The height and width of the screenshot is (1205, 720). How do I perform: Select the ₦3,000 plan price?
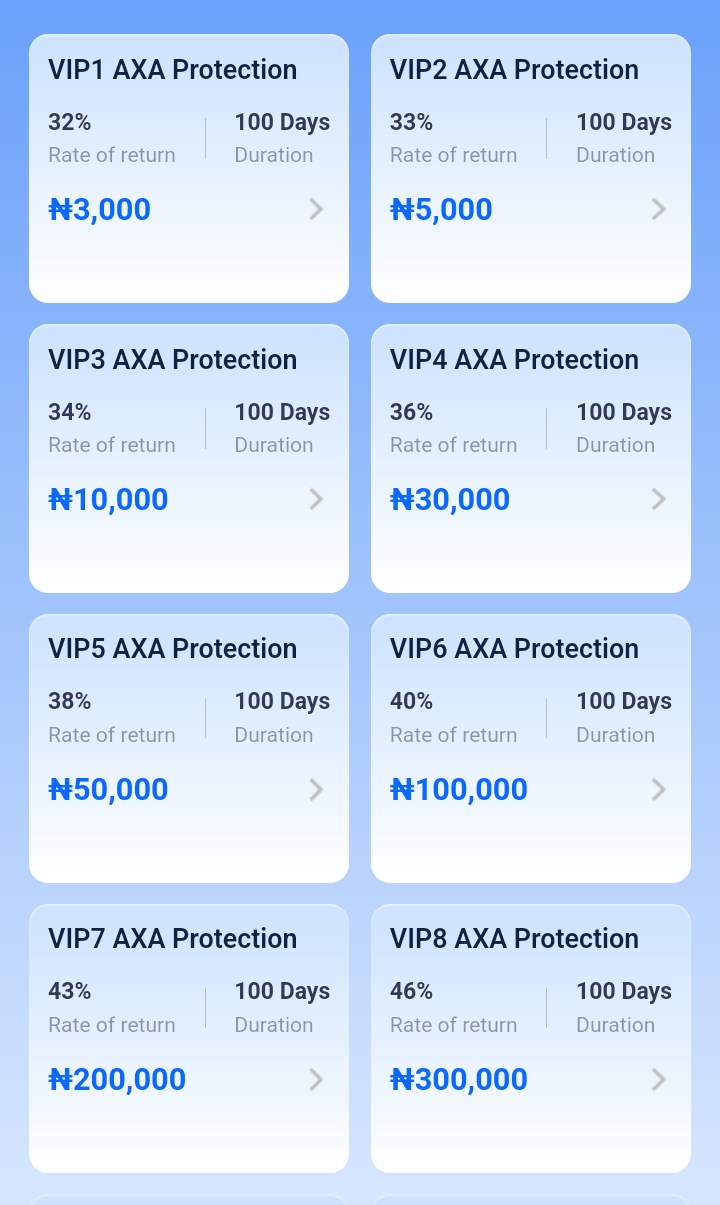coord(100,210)
